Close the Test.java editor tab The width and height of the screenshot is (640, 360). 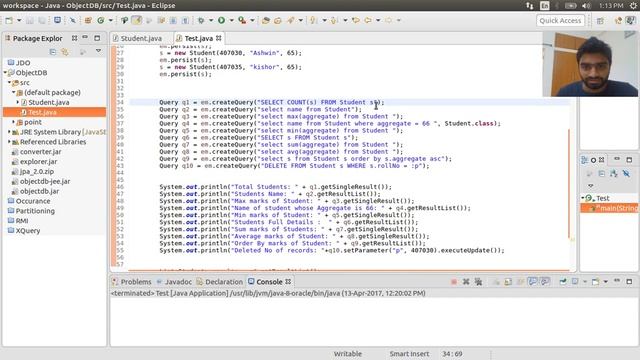point(219,38)
